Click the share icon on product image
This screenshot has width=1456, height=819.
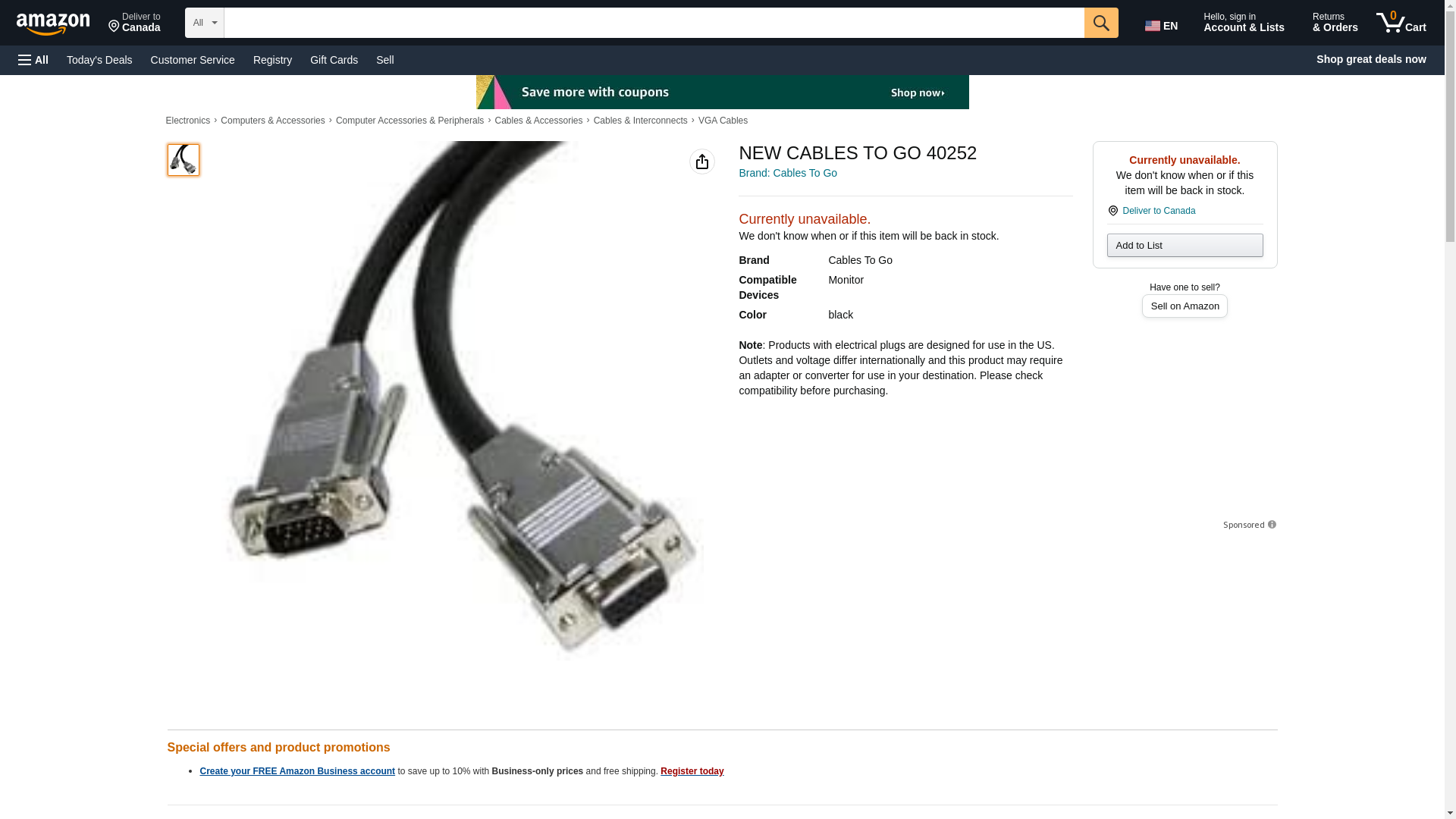click(x=701, y=162)
